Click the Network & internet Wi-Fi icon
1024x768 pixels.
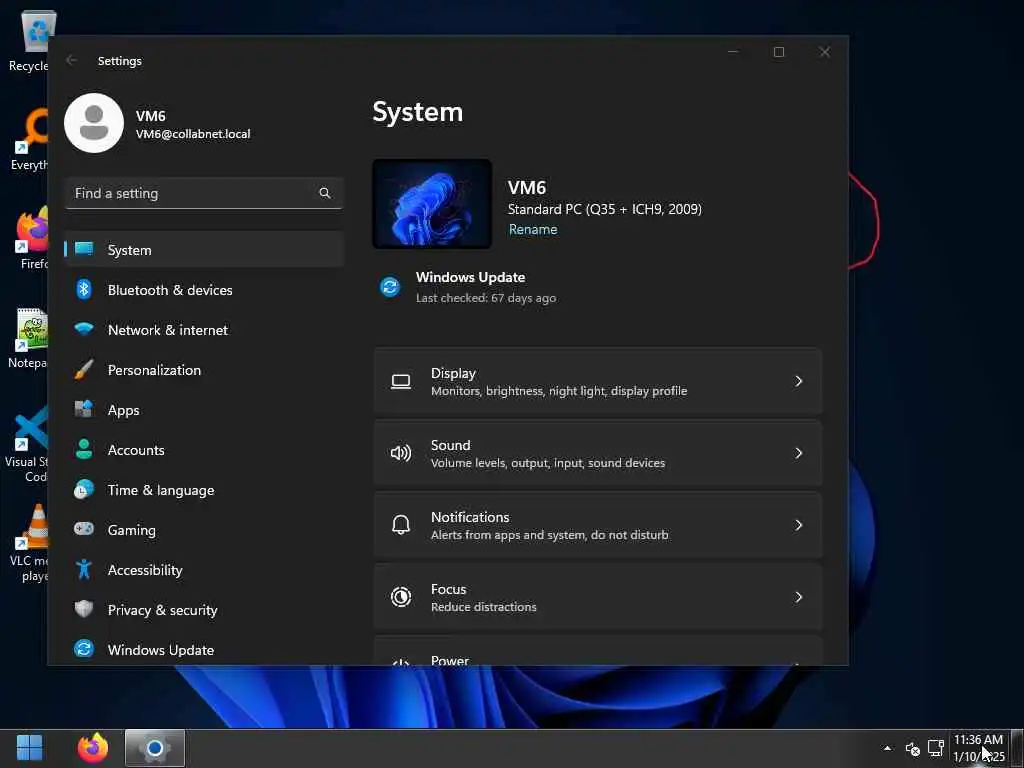(84, 329)
